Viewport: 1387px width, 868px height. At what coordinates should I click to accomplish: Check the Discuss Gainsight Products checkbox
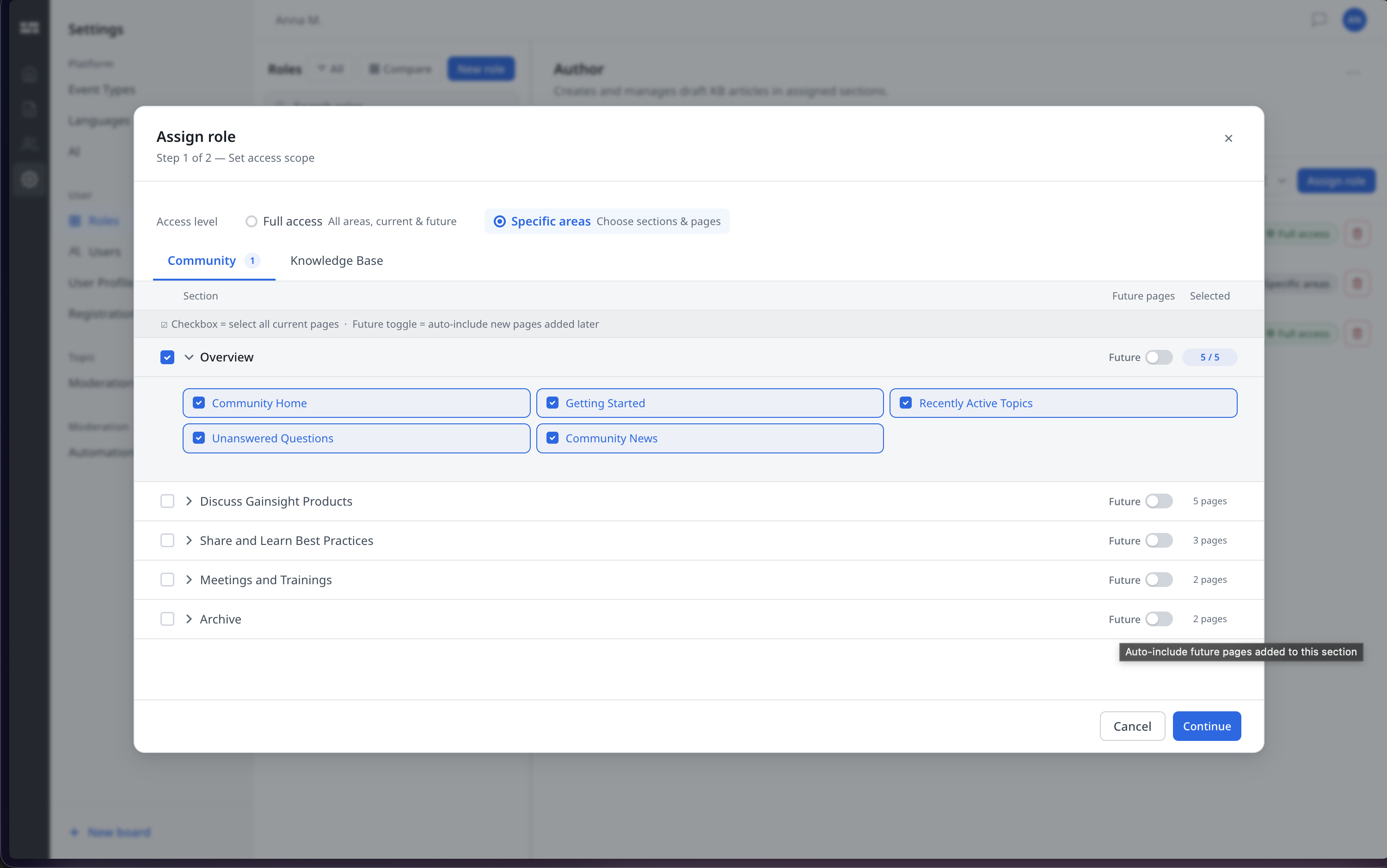click(x=167, y=501)
